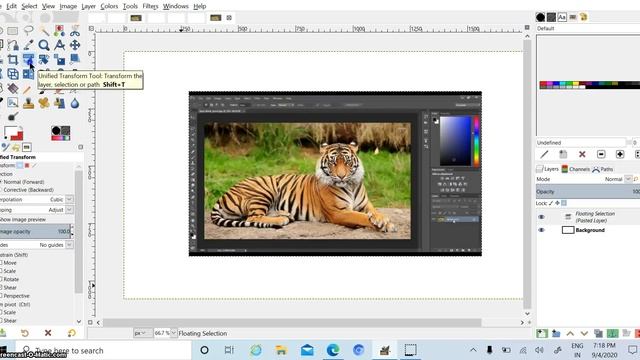Zoom in the palette editor

point(620,154)
